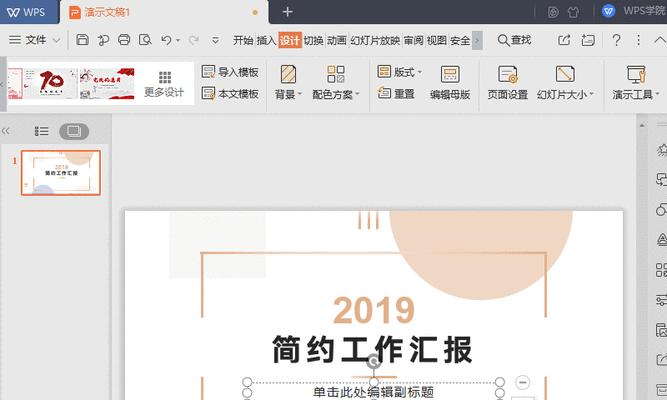Open the 版式 layout dropdown

click(x=399, y=72)
